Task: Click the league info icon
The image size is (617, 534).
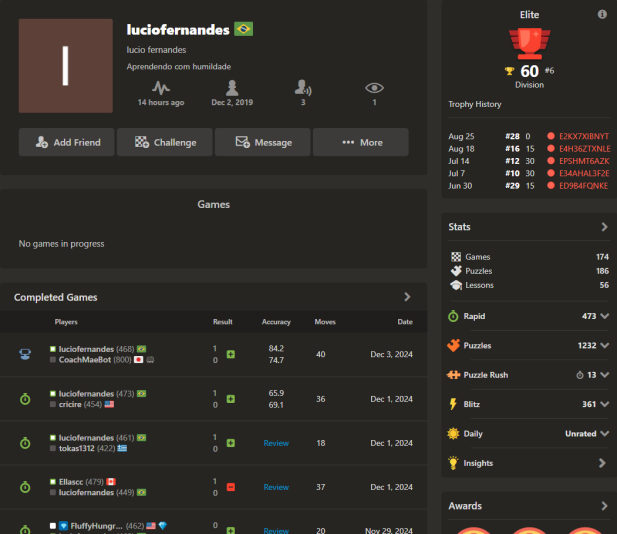Action: (x=602, y=15)
